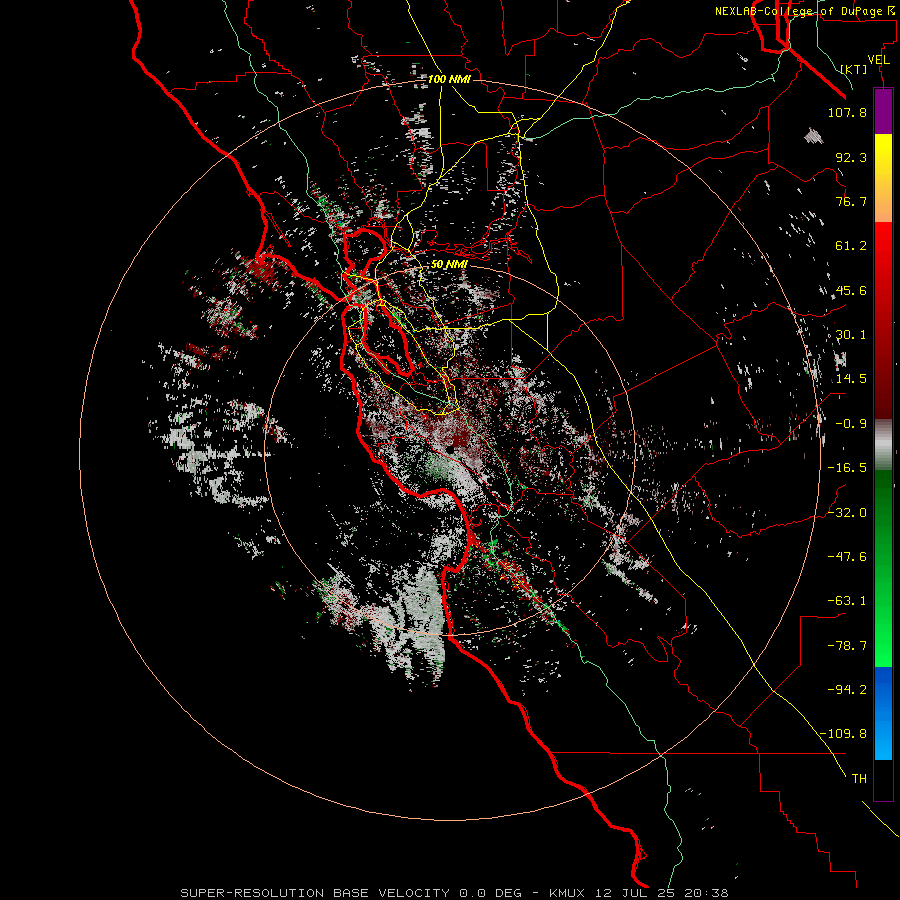Image resolution: width=900 pixels, height=900 pixels.
Task: Click the -109.8 velocity scale value
Action: click(843, 734)
